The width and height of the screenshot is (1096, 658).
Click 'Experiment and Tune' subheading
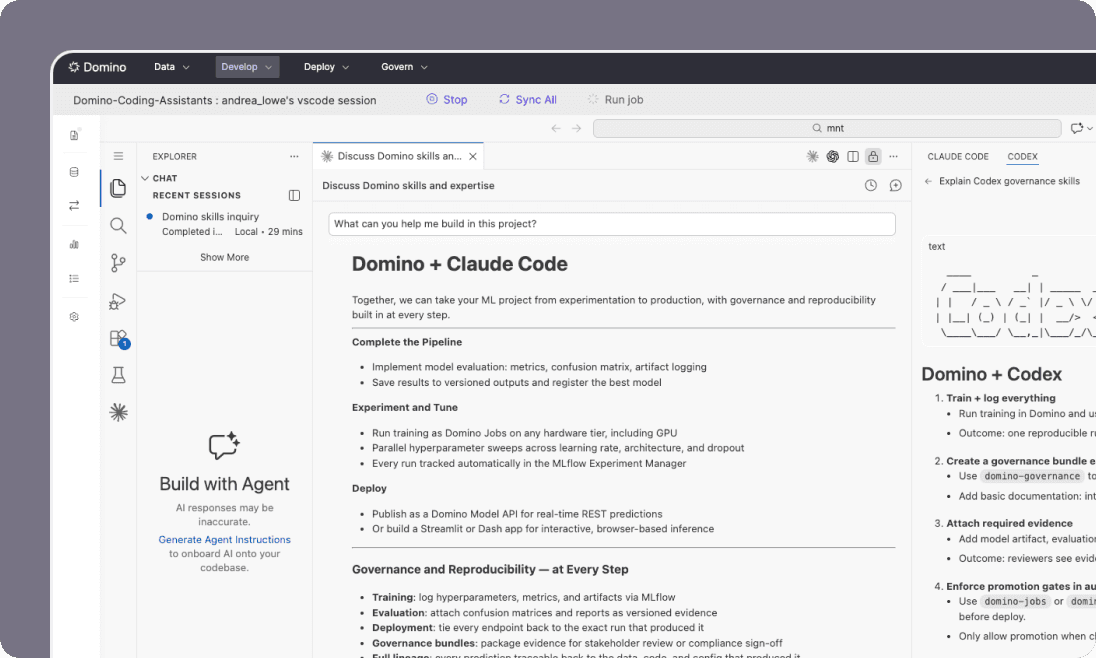pos(405,408)
